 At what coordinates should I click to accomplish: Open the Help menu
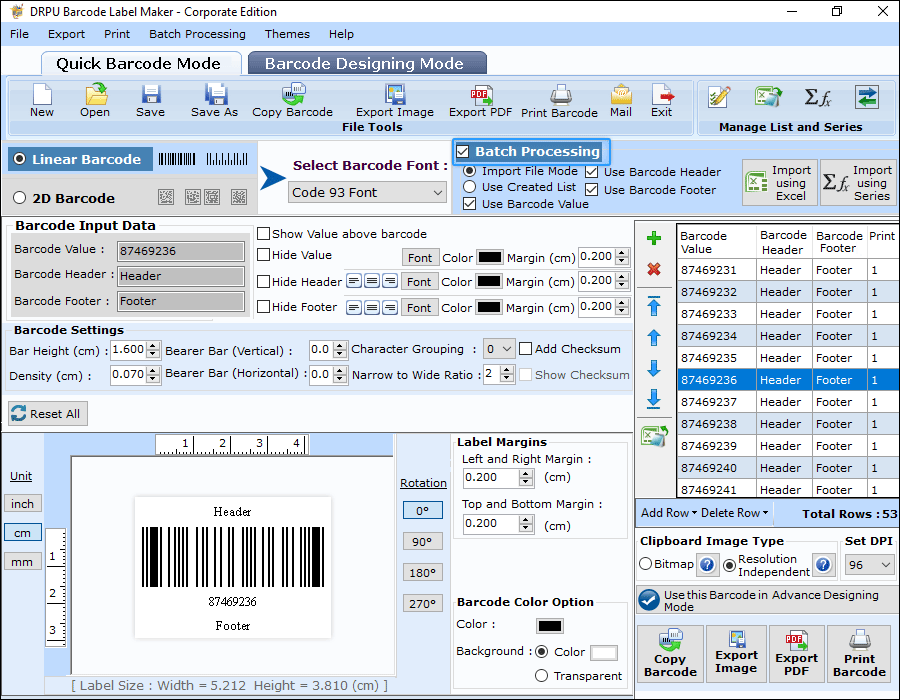pos(341,34)
